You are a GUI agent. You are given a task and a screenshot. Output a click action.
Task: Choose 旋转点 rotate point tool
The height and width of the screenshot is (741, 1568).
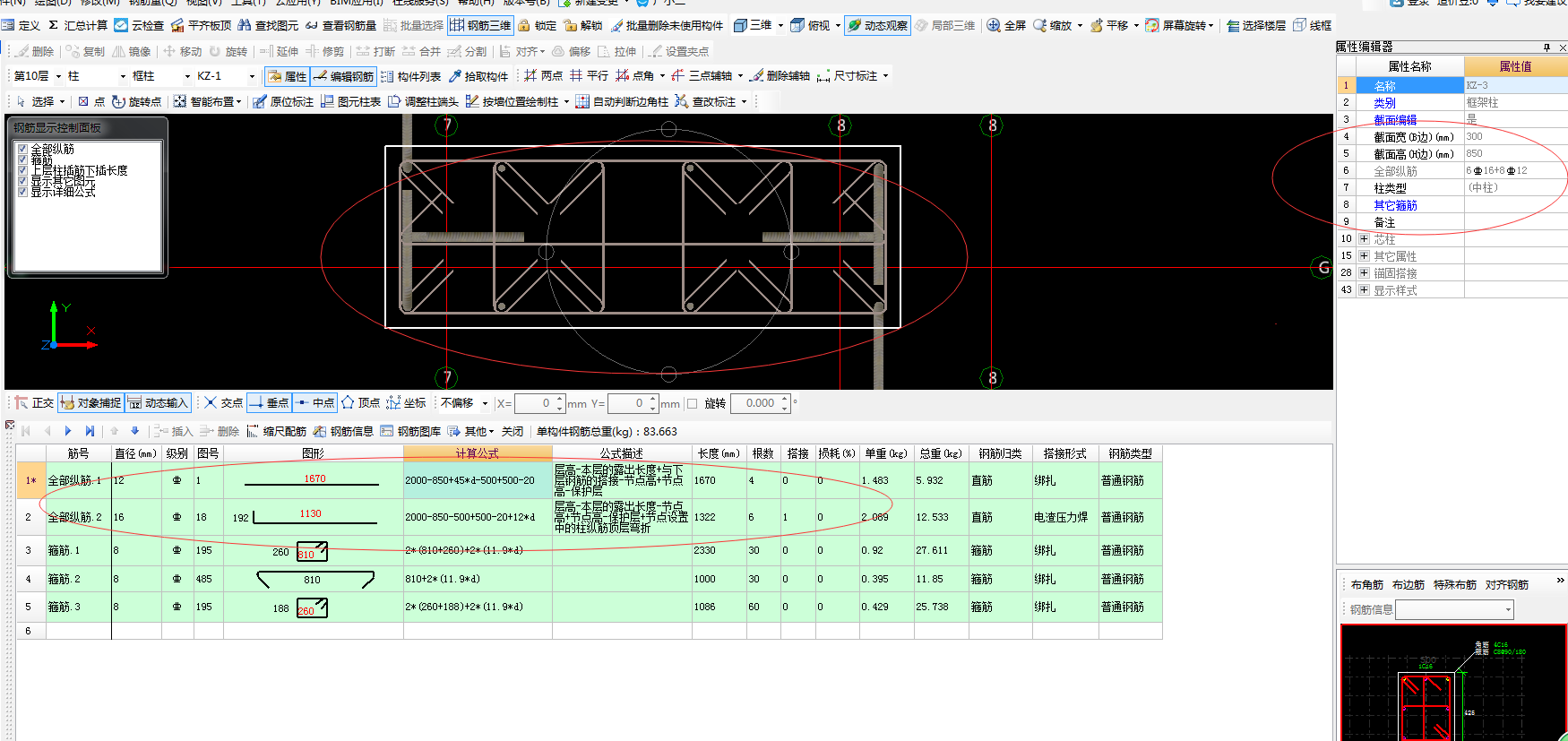[137, 101]
